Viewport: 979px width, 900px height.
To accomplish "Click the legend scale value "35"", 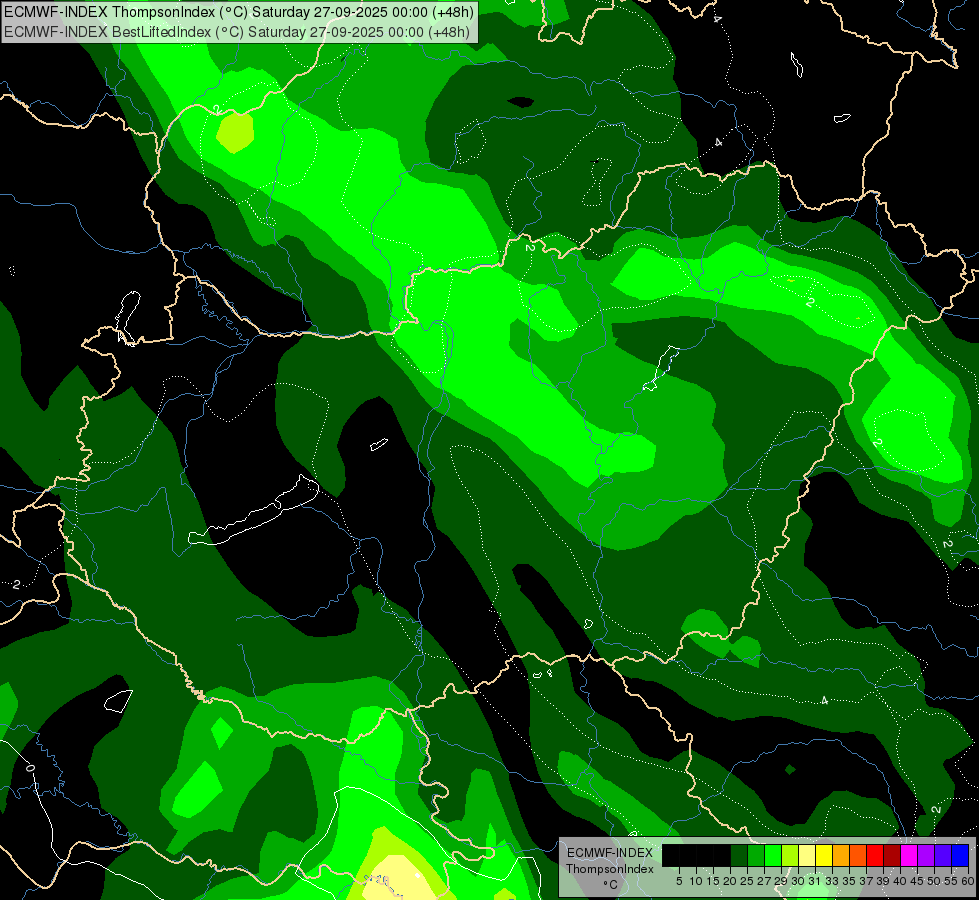I will coord(849,881).
